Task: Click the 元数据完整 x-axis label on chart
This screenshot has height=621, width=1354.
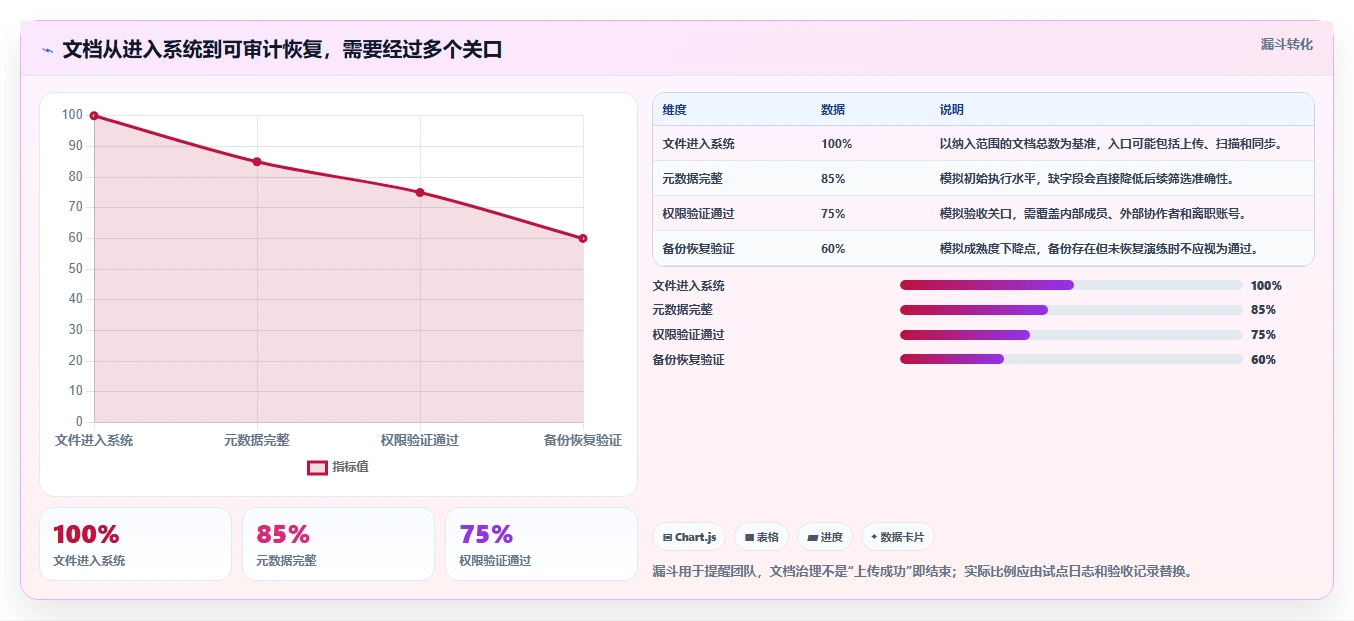Action: pyautogui.click(x=257, y=440)
